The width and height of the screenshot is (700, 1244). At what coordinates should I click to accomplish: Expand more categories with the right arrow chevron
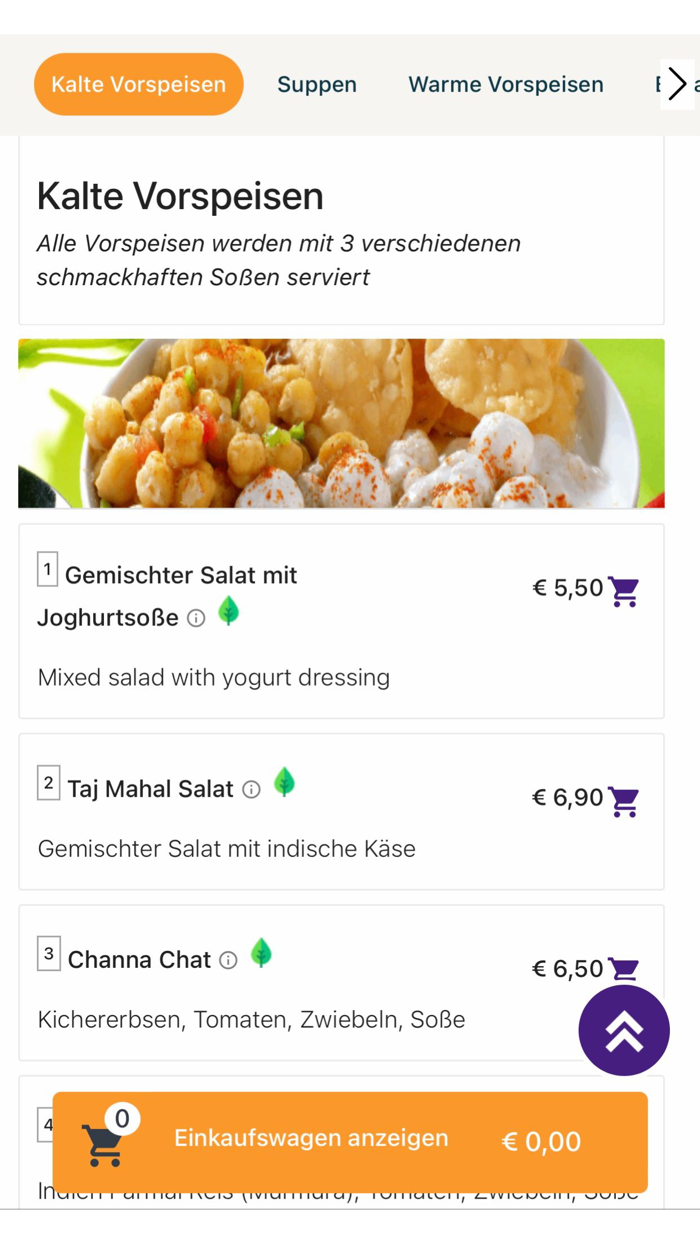[x=676, y=85]
